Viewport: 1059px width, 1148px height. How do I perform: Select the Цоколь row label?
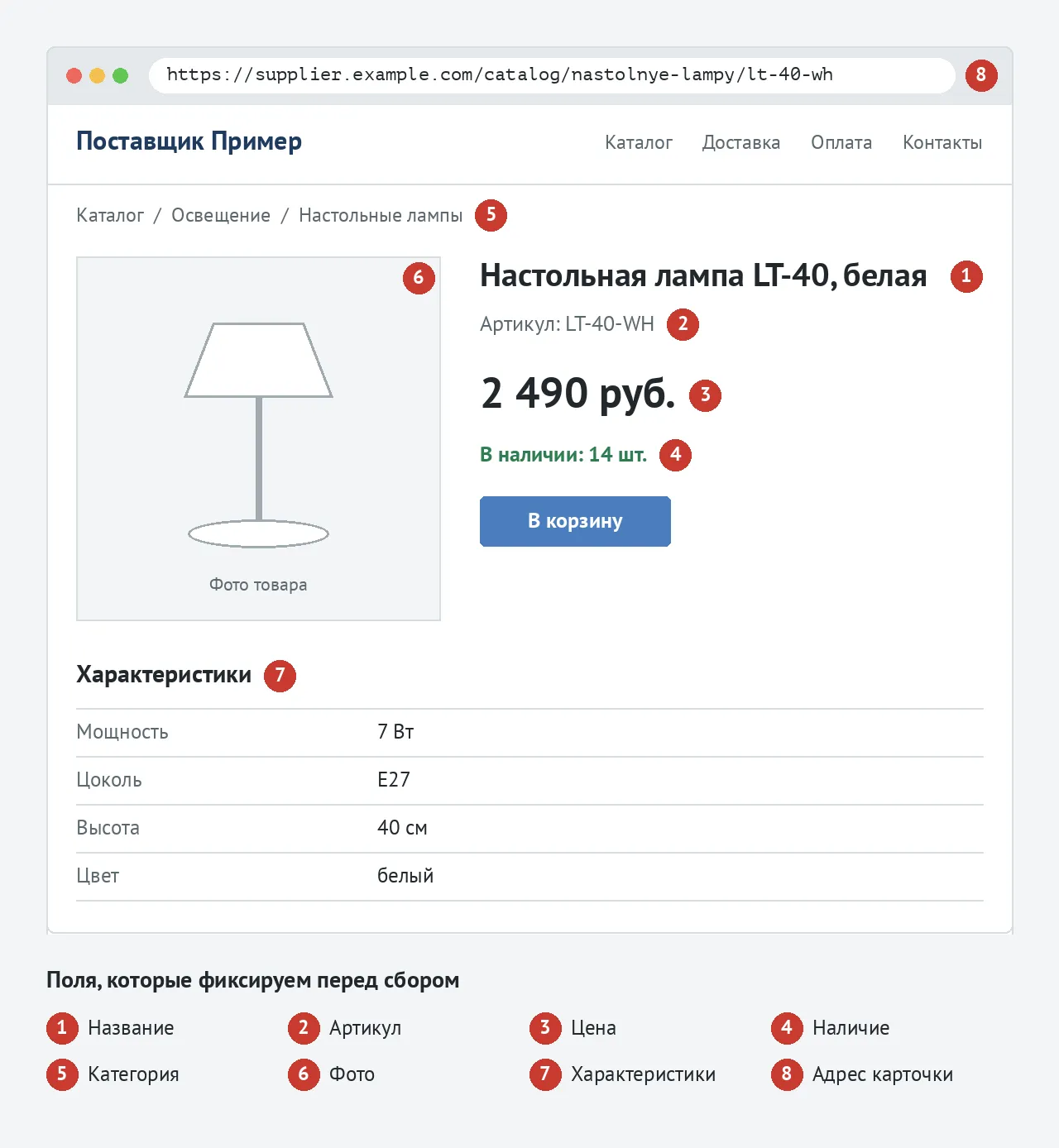click(109, 780)
